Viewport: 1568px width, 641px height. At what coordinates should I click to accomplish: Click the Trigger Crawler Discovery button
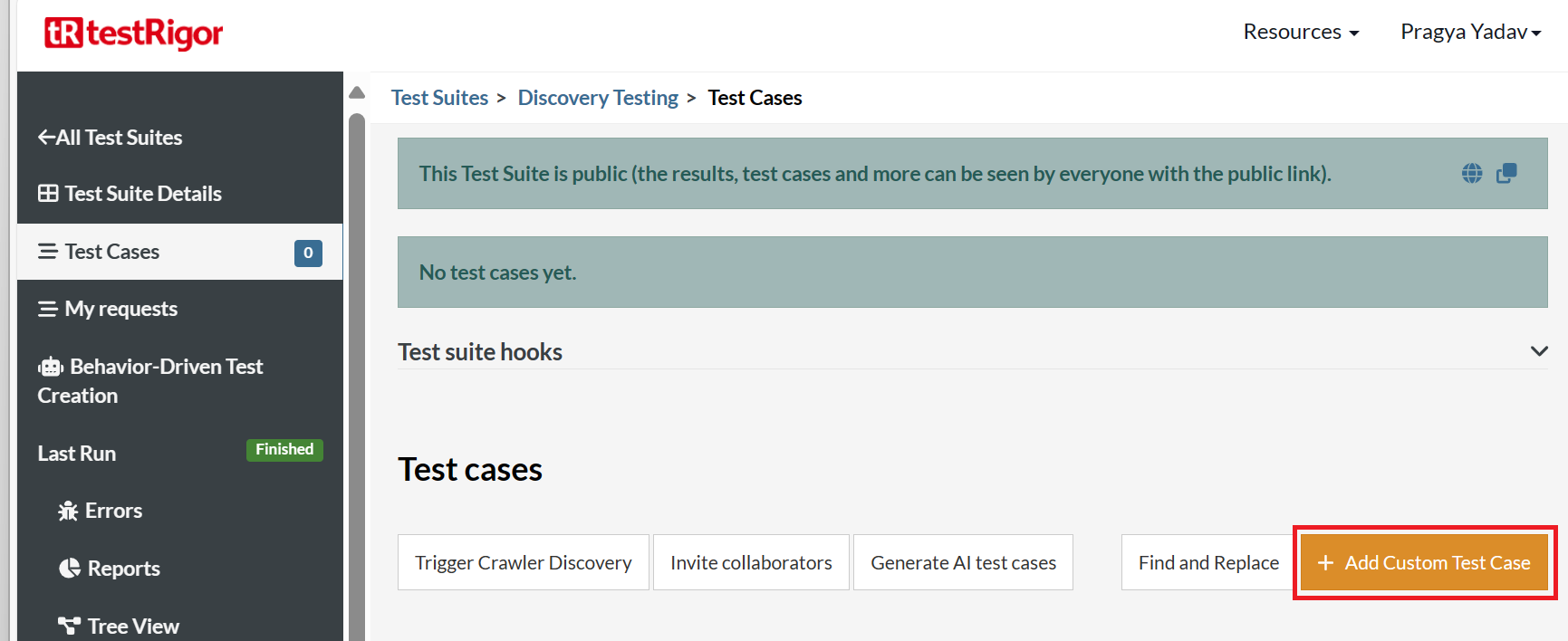pos(523,562)
